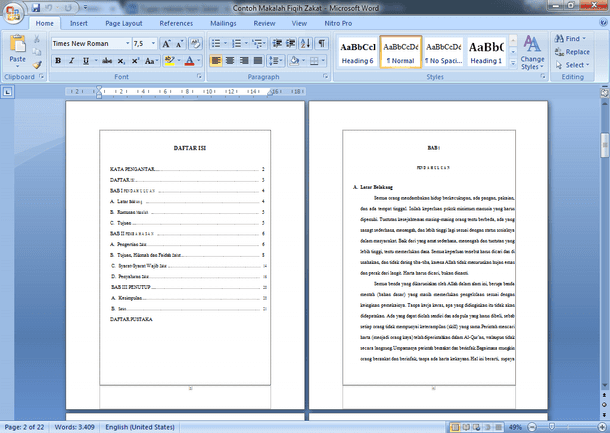Click the Clear Formatting icon
Image resolution: width=610 pixels, height=433 pixels.
[x=195, y=44]
